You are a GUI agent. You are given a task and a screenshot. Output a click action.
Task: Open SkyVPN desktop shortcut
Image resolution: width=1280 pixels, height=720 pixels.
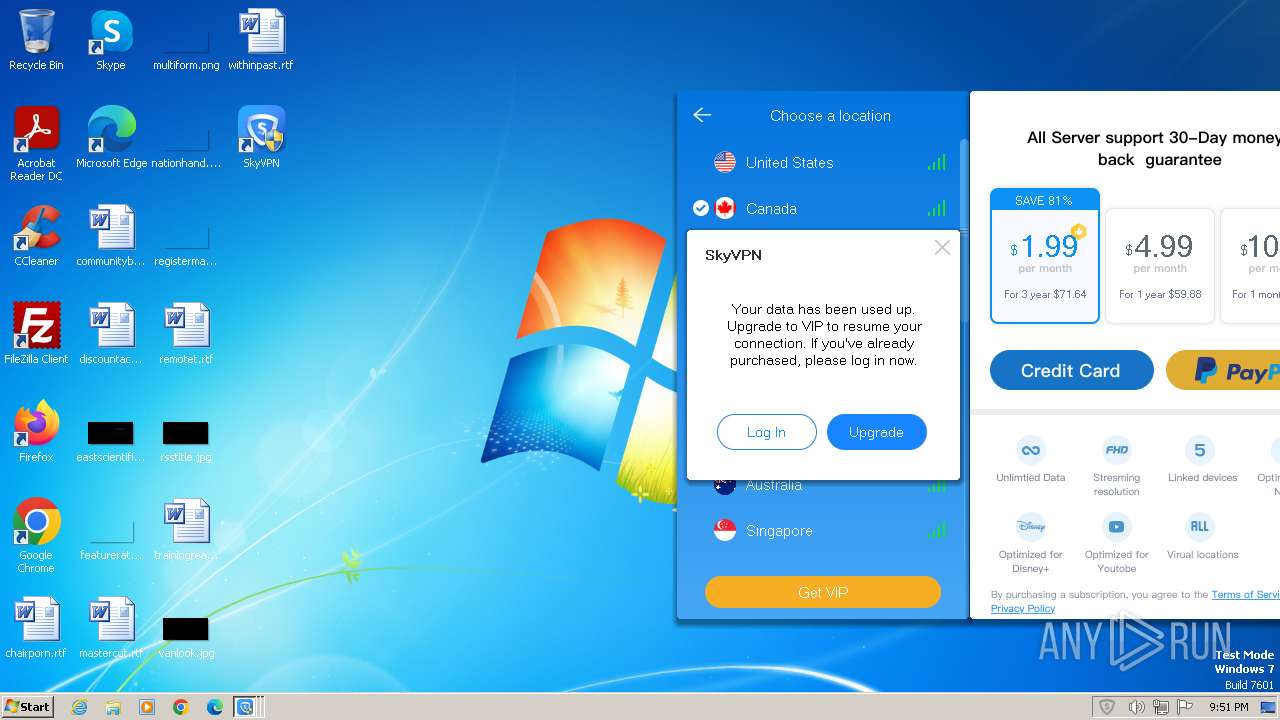click(x=261, y=138)
